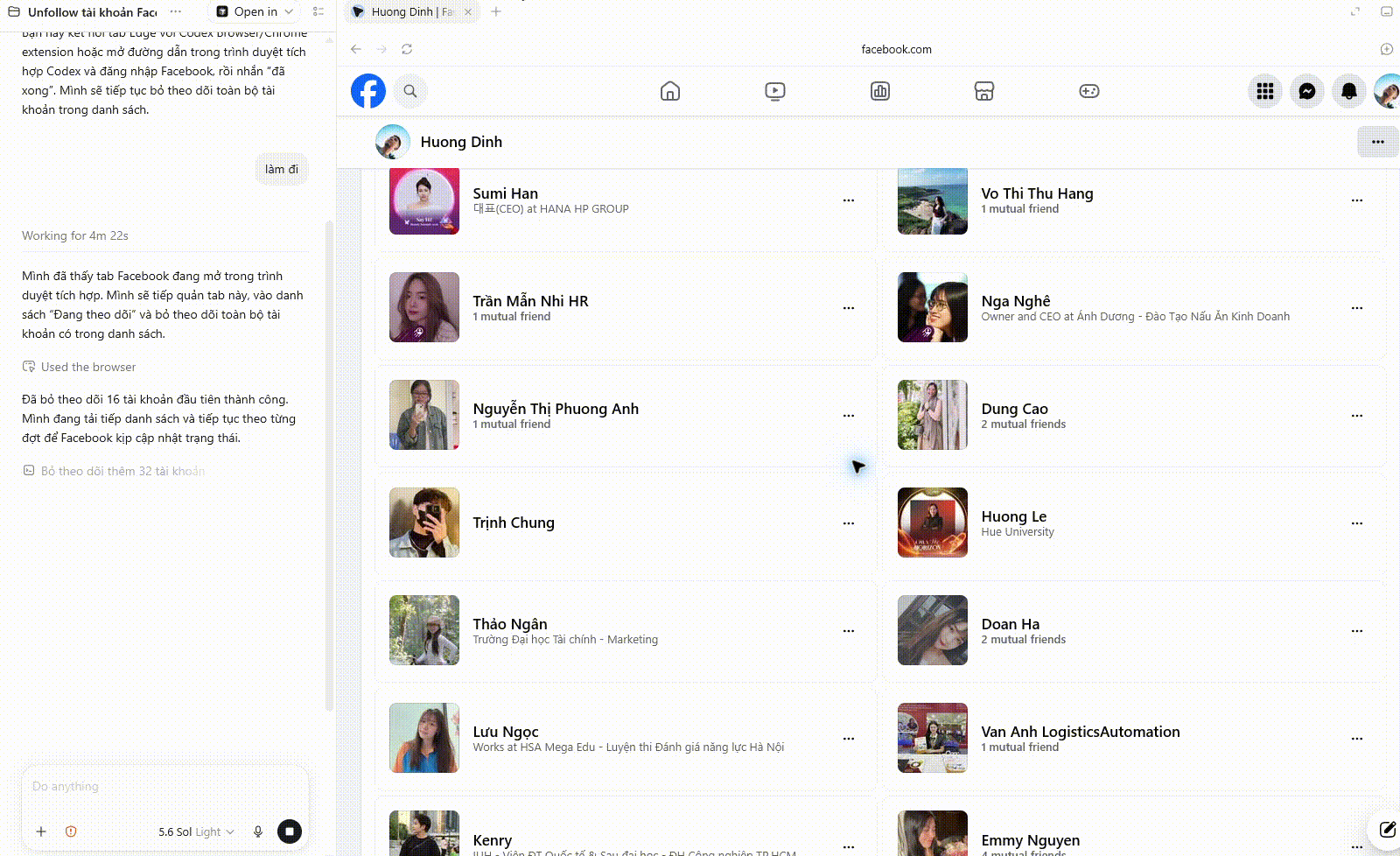
Task: Stop the running task
Action: [290, 831]
